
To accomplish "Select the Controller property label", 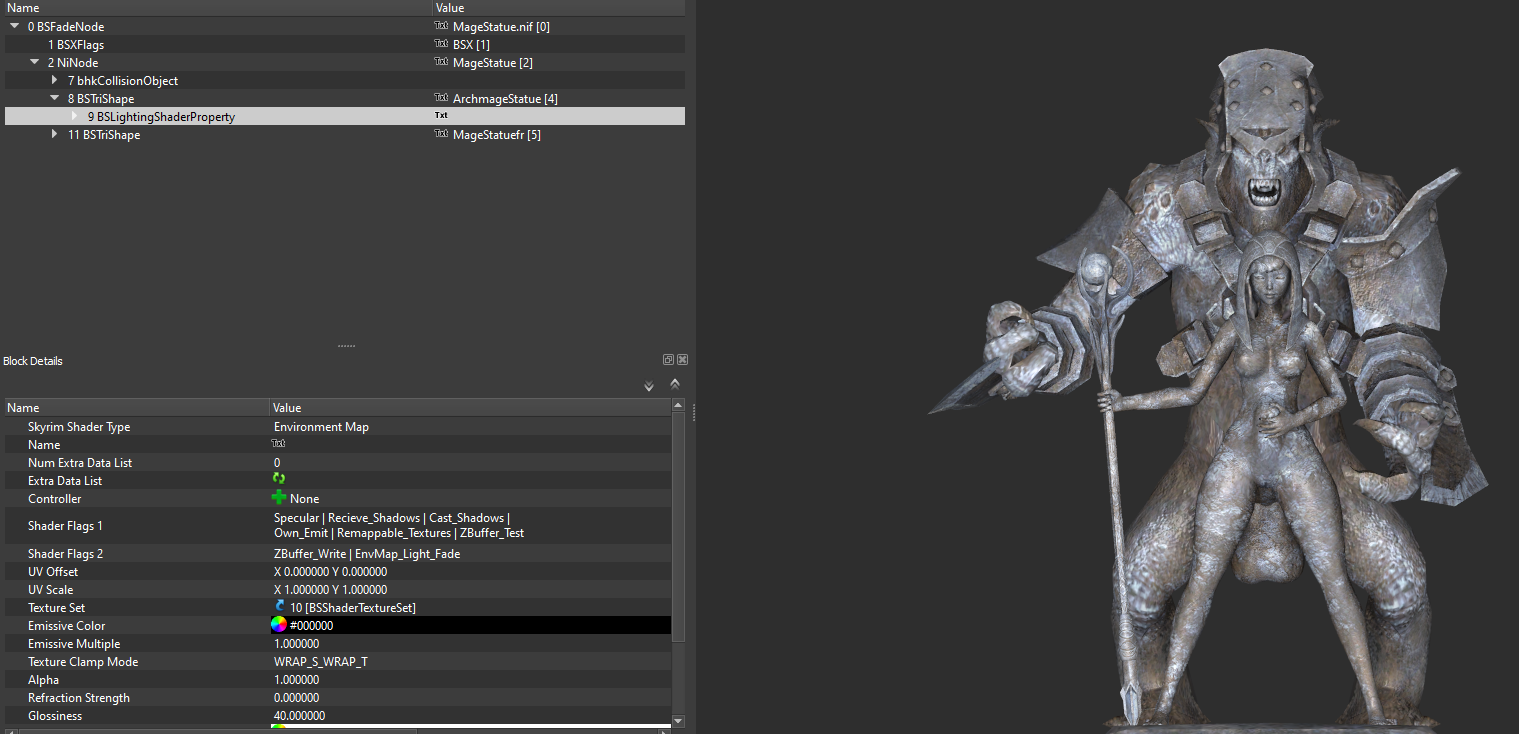I will 55,499.
